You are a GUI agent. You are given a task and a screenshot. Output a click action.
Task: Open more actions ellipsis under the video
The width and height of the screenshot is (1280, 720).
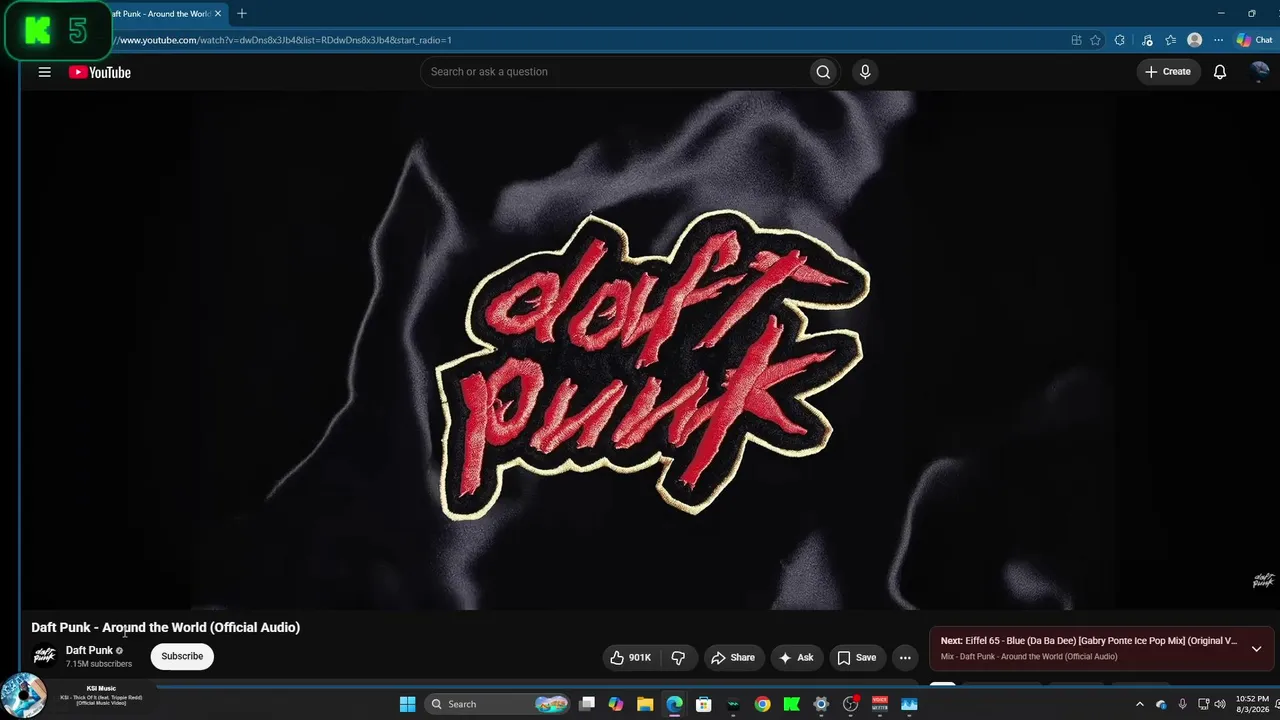(x=905, y=657)
